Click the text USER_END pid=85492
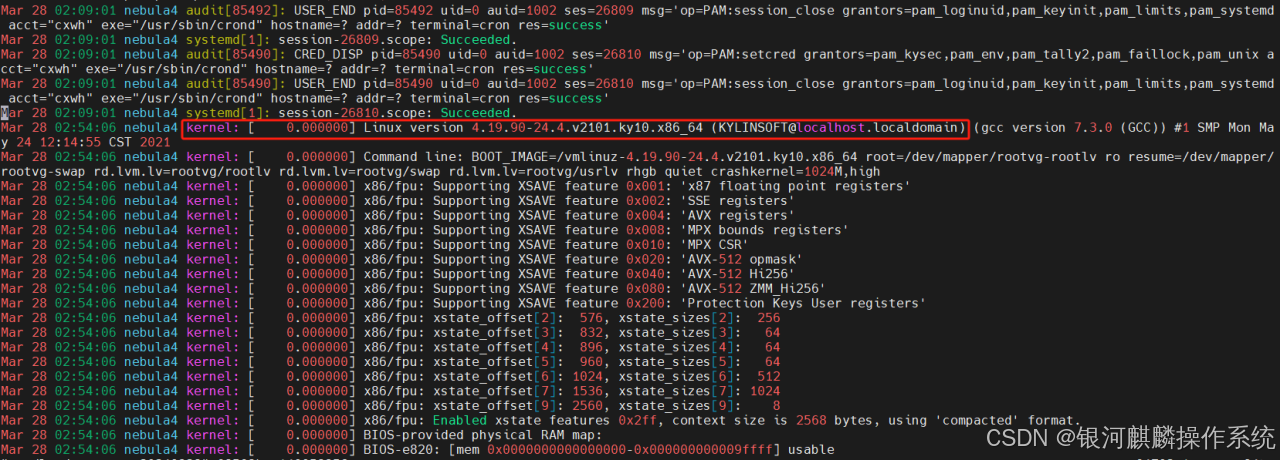 pyautogui.click(x=363, y=9)
